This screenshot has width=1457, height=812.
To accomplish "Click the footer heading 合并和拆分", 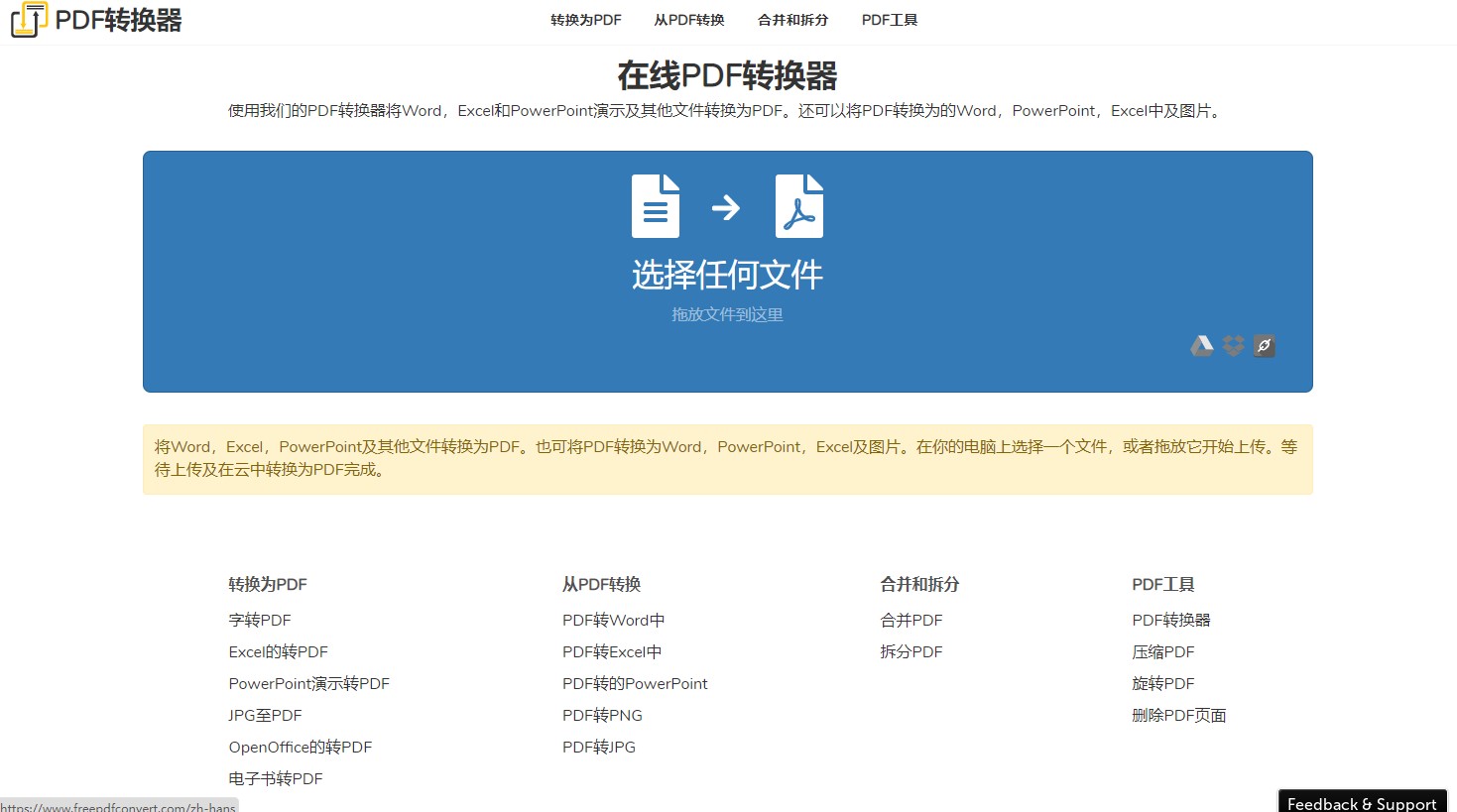I will [x=919, y=584].
